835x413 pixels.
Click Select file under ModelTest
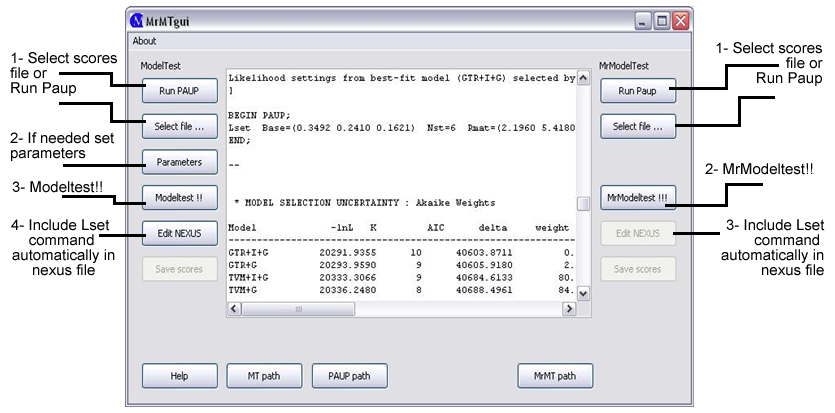click(x=179, y=127)
